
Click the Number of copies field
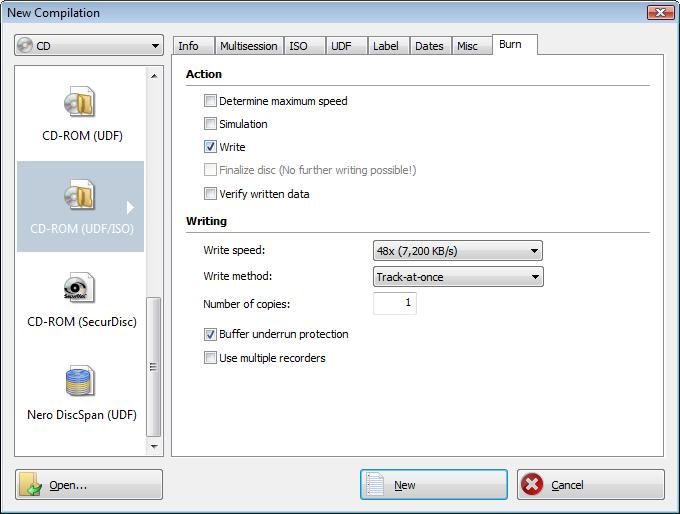pyautogui.click(x=395, y=303)
